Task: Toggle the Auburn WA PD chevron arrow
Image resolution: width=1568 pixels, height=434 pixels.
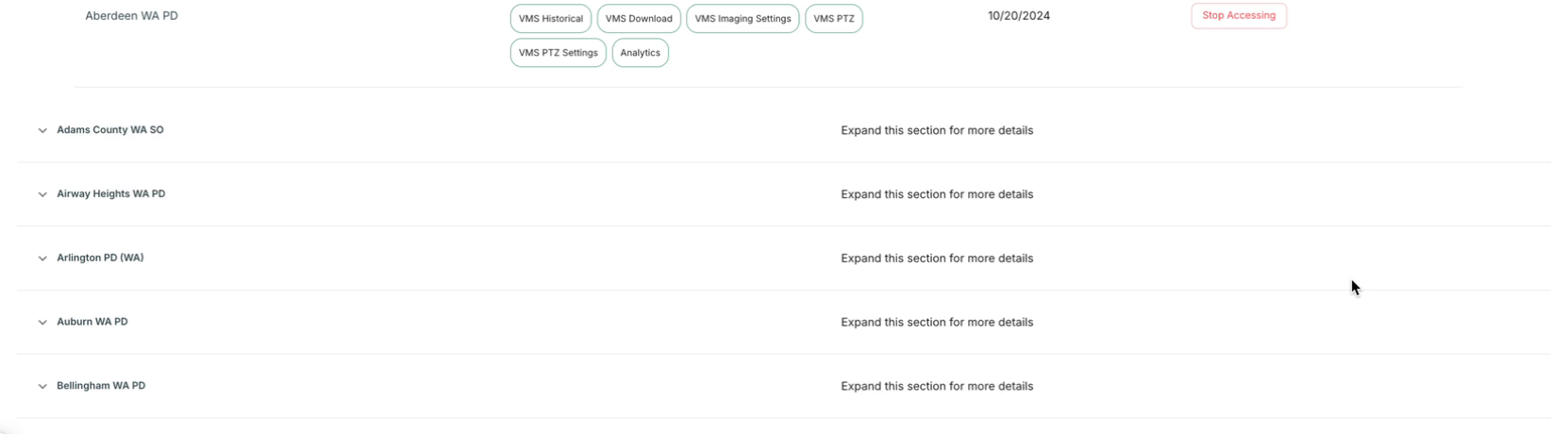Action: coord(42,323)
